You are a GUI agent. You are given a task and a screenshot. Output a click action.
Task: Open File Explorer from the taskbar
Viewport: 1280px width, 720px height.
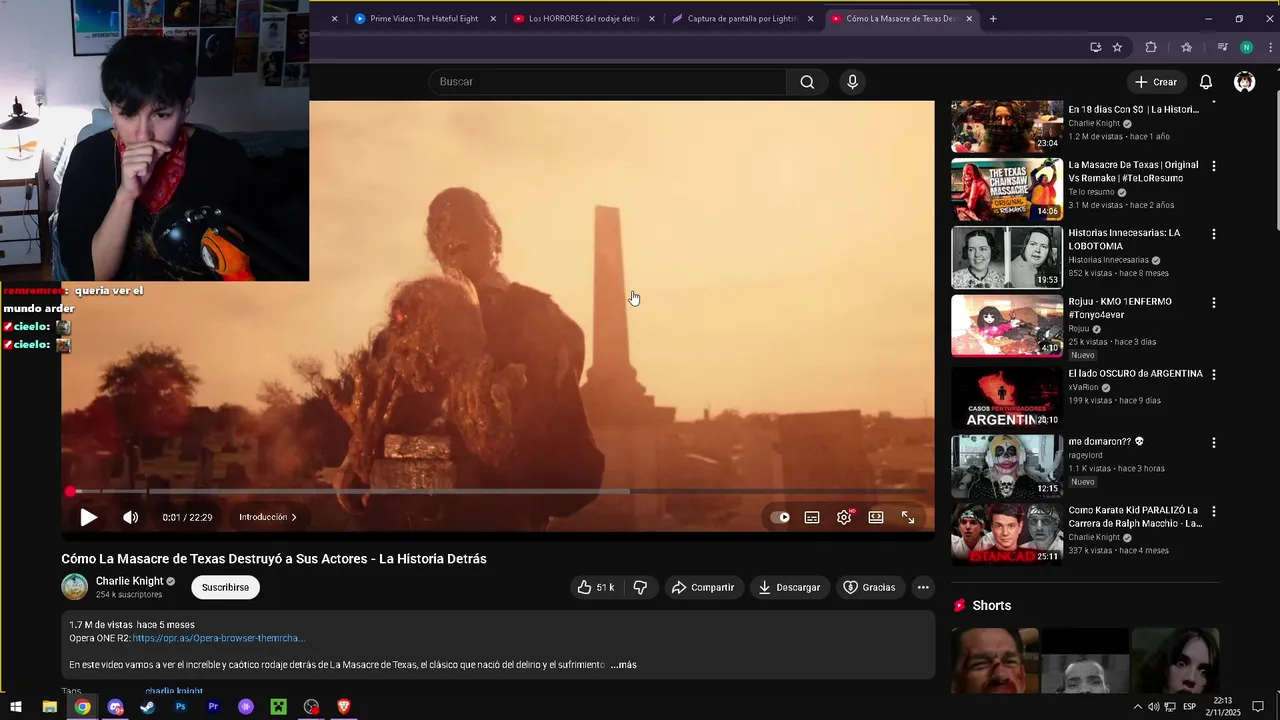coord(49,707)
